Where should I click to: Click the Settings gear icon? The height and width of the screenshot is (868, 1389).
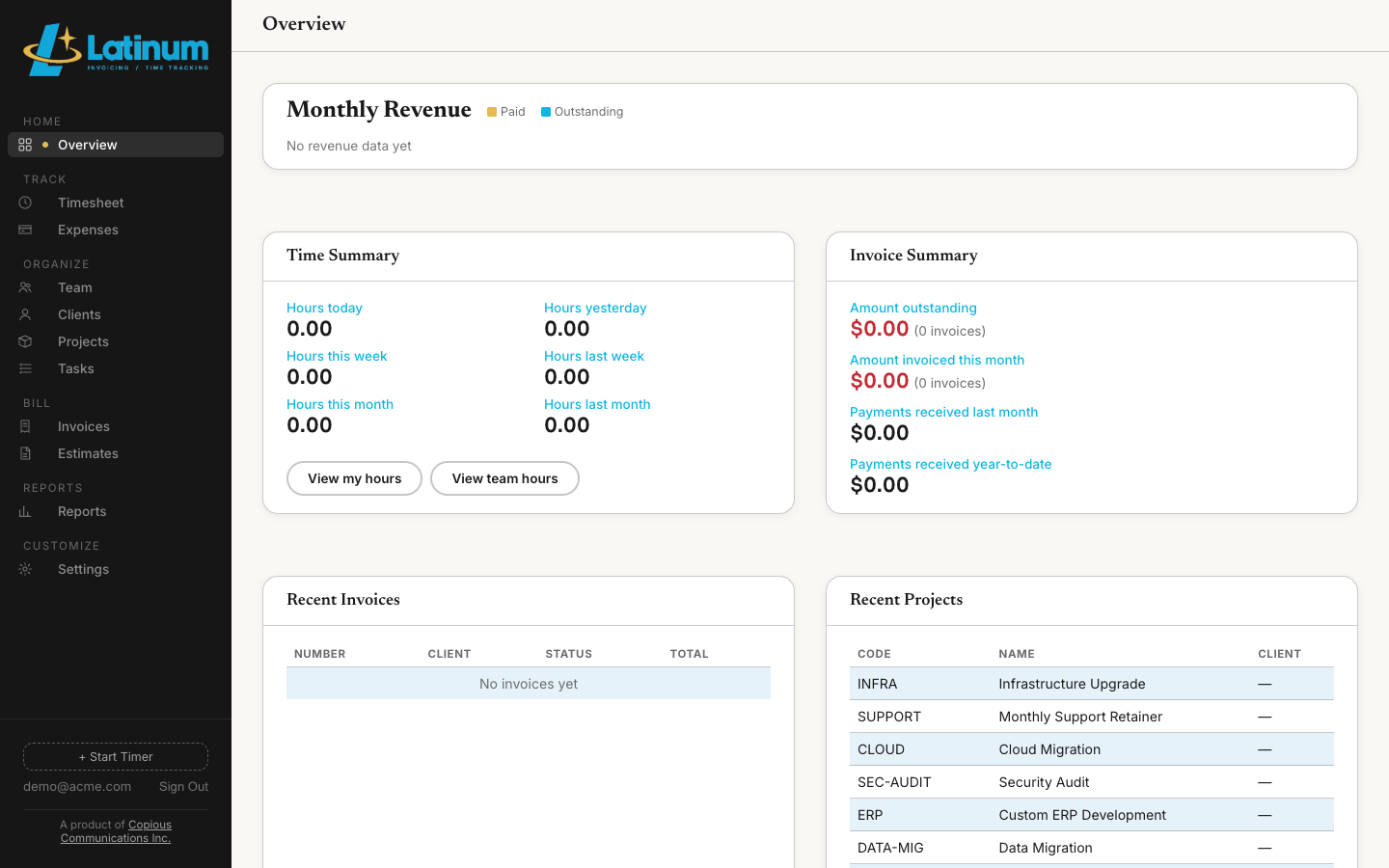pos(25,569)
